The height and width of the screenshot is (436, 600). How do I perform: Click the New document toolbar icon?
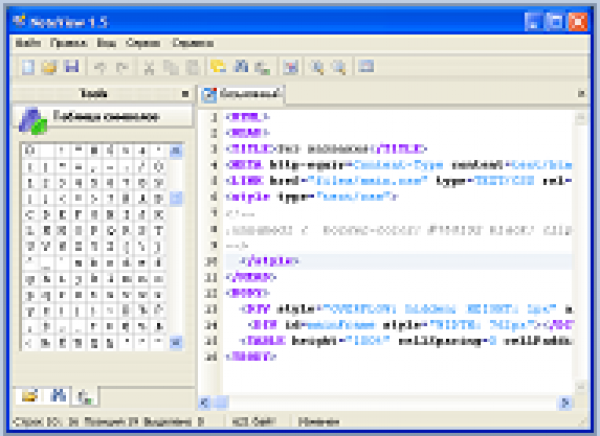pos(29,67)
